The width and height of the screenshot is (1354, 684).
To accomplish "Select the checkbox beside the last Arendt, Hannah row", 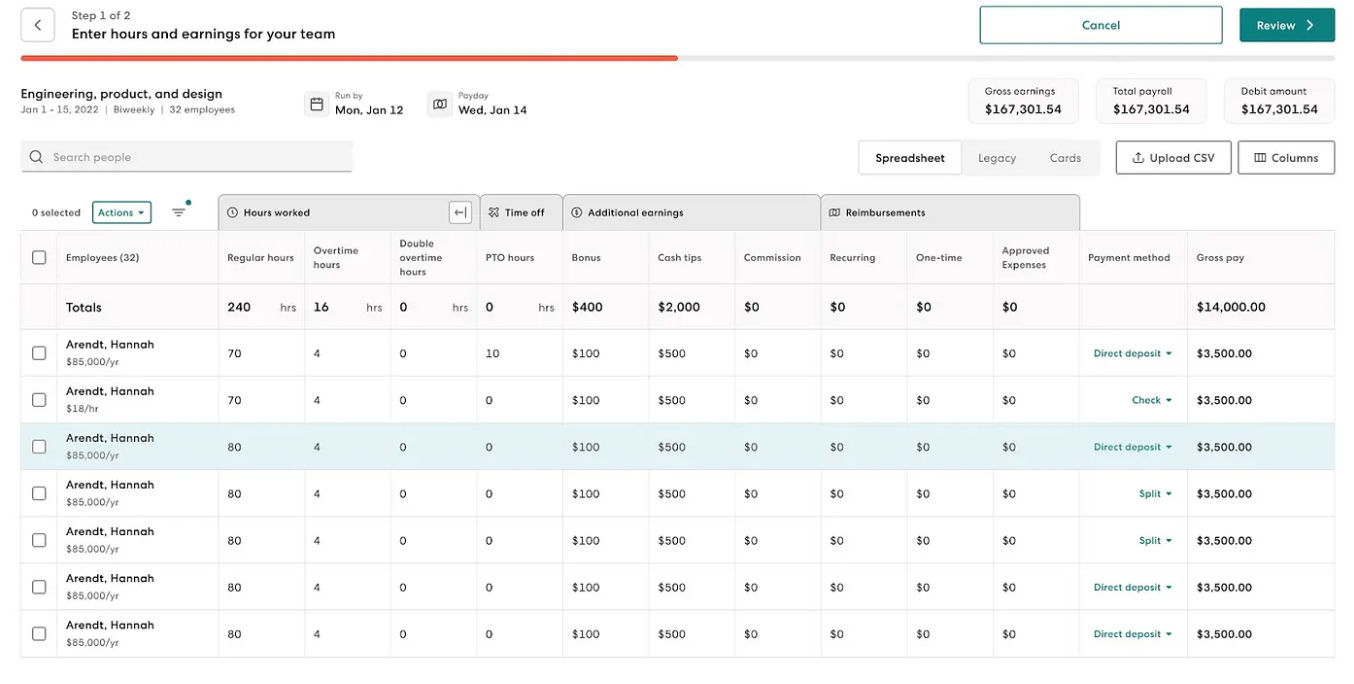I will (38, 633).
